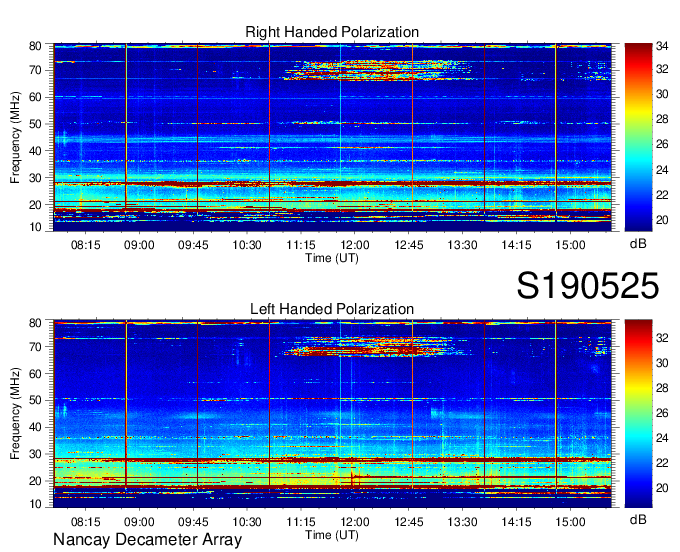Click the 14:15 time tick under Left Handed plot
Screen dimensions: 680x552
[516, 522]
